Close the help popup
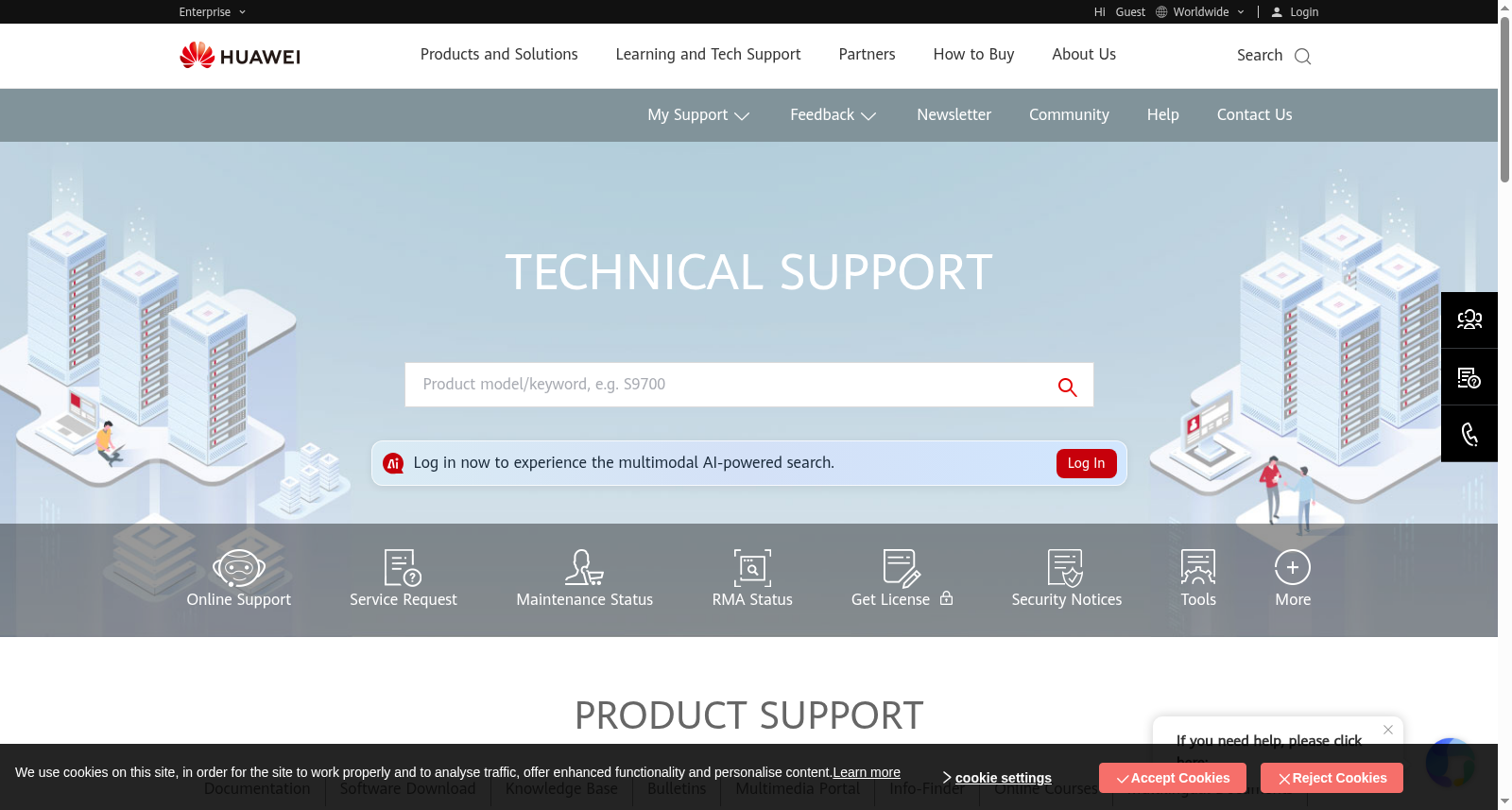This screenshot has width=1512, height=810. click(1388, 730)
